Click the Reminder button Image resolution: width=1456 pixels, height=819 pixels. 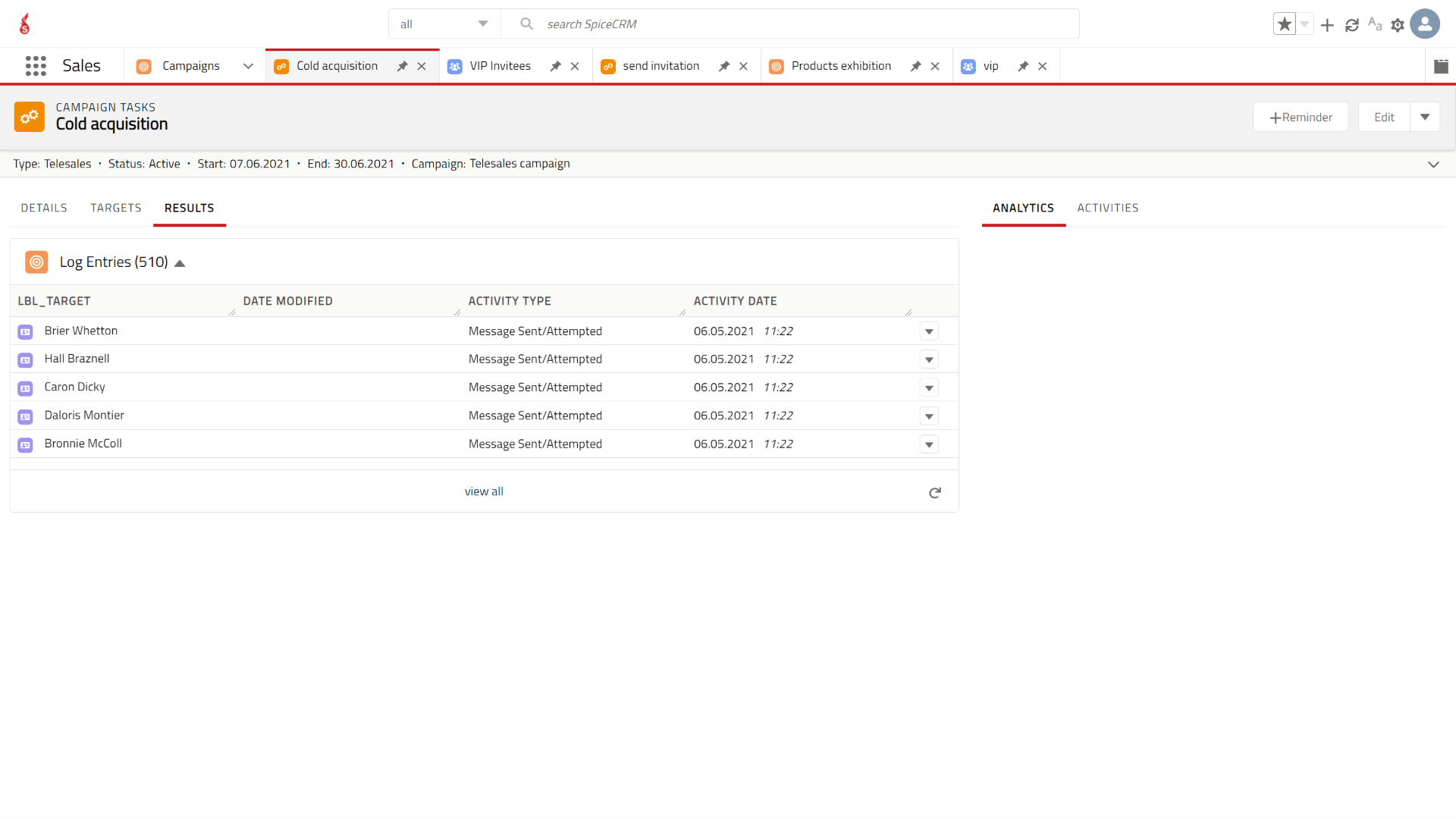click(1300, 118)
